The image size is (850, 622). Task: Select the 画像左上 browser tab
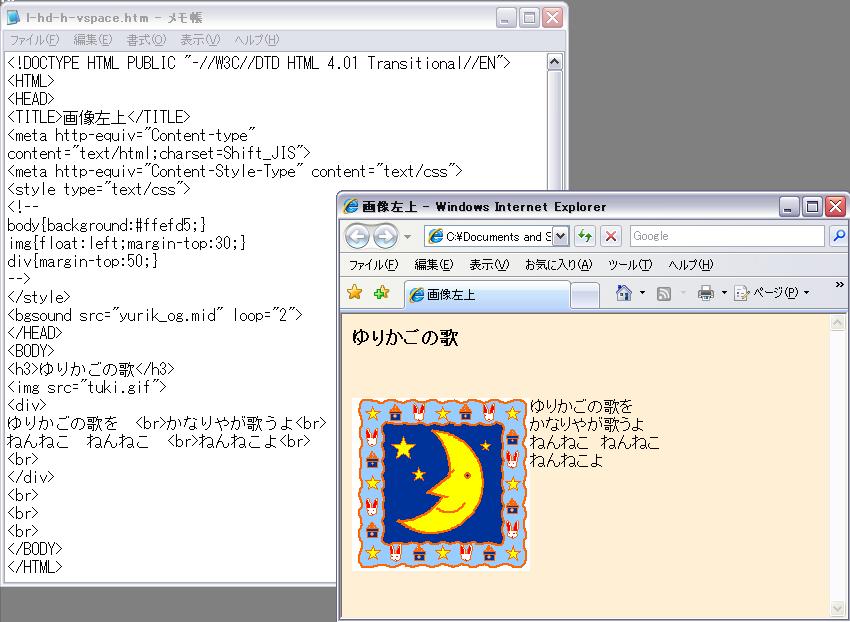[487, 294]
